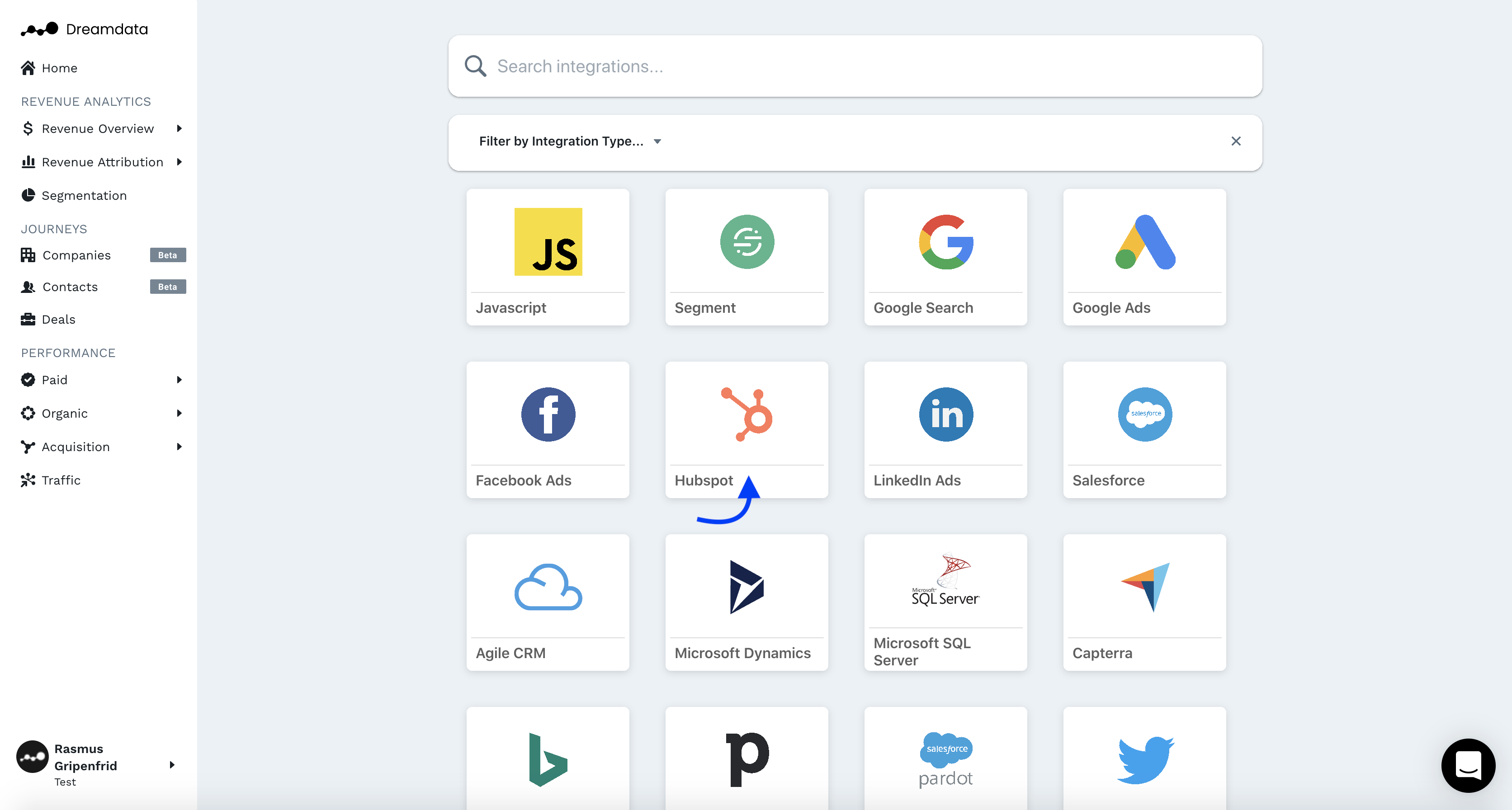Clear the integration type filter with X
Image resolution: width=1512 pixels, height=810 pixels.
pos(1236,141)
